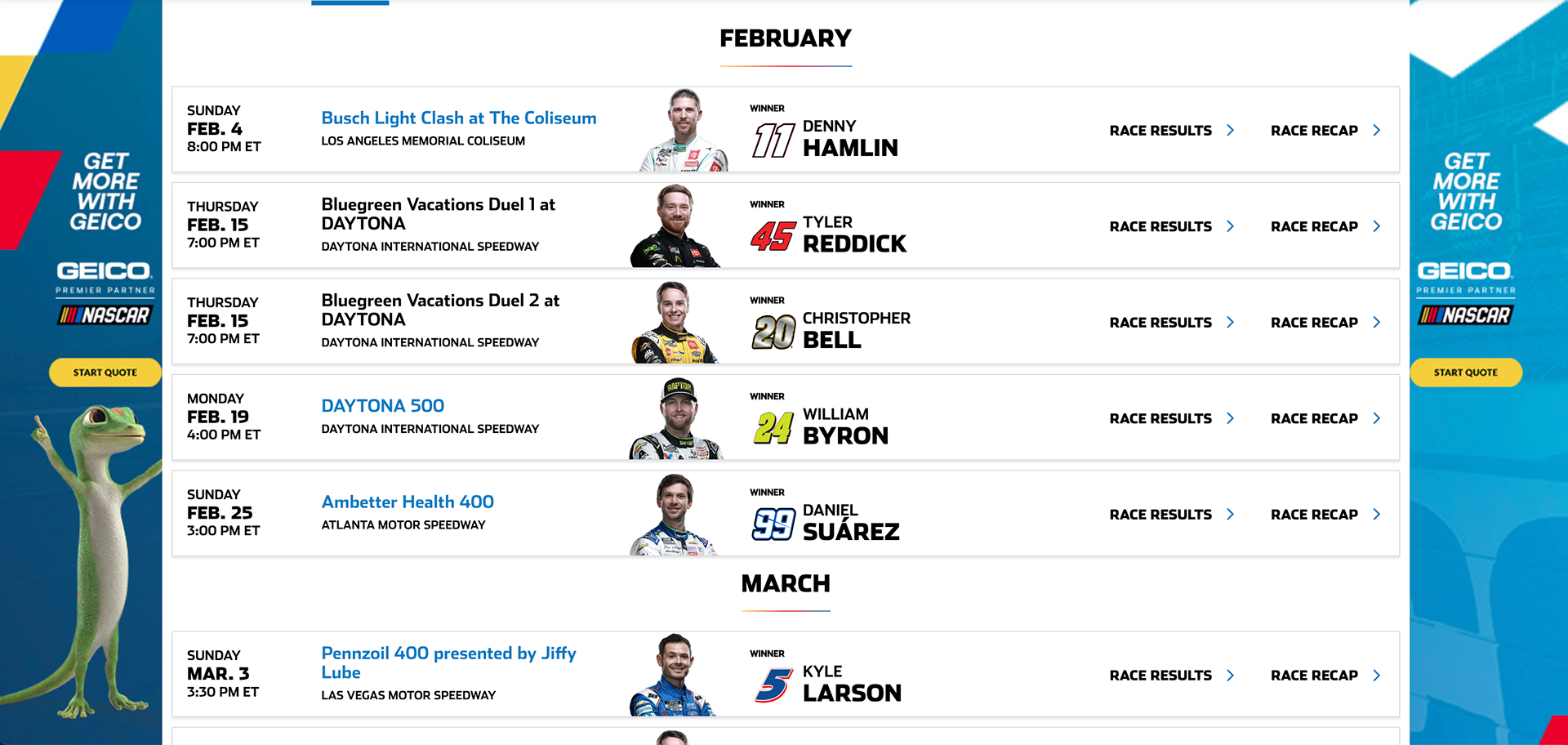Click Kyle Larson's number 5 icon

pos(773,685)
